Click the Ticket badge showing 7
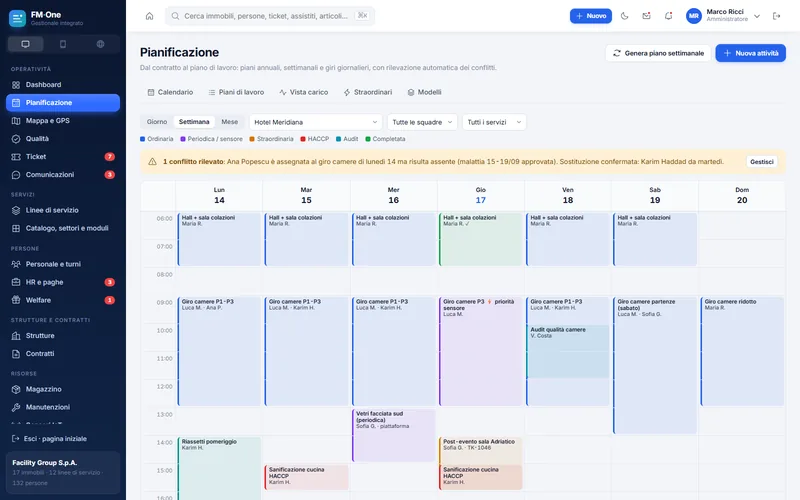The height and width of the screenshot is (500, 800). point(109,157)
